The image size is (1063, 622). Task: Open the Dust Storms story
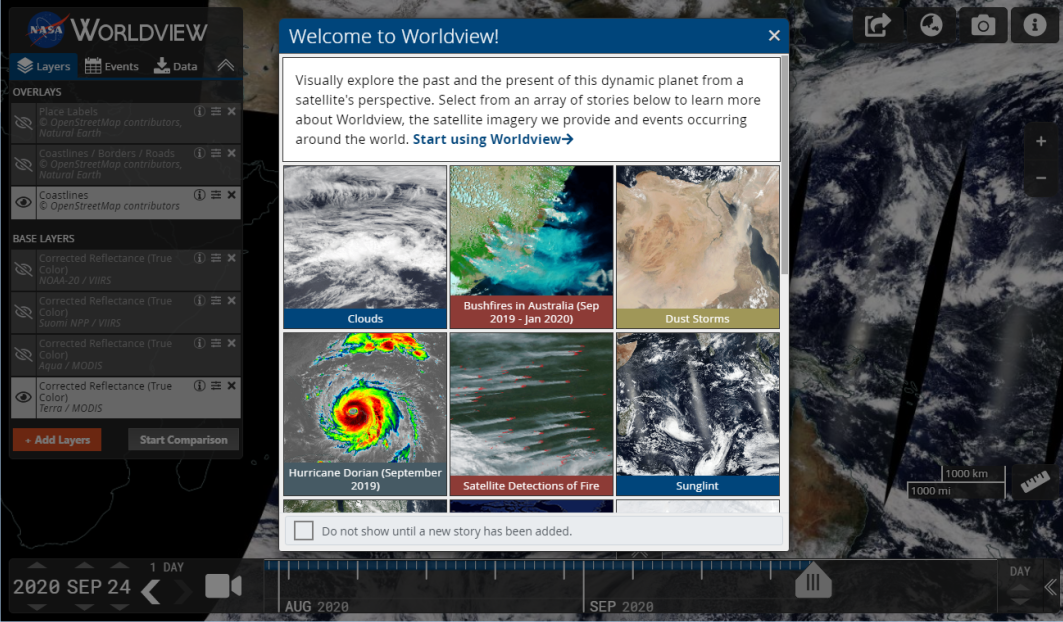point(698,247)
